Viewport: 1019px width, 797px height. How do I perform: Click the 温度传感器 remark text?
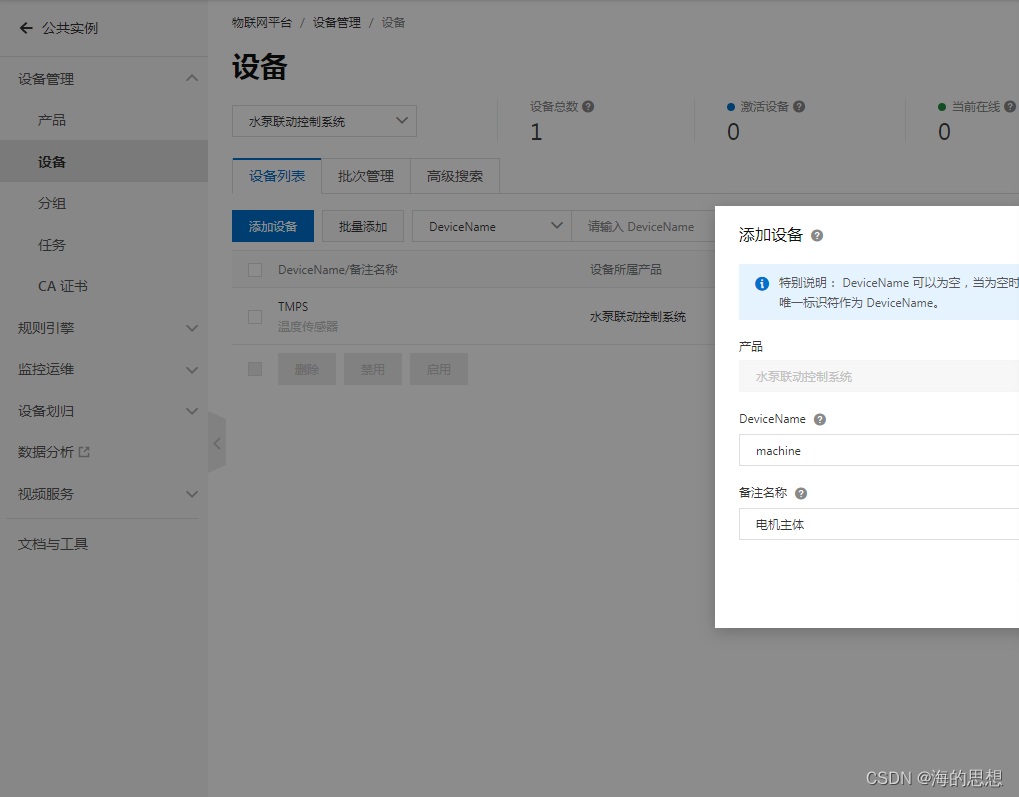(x=308, y=326)
